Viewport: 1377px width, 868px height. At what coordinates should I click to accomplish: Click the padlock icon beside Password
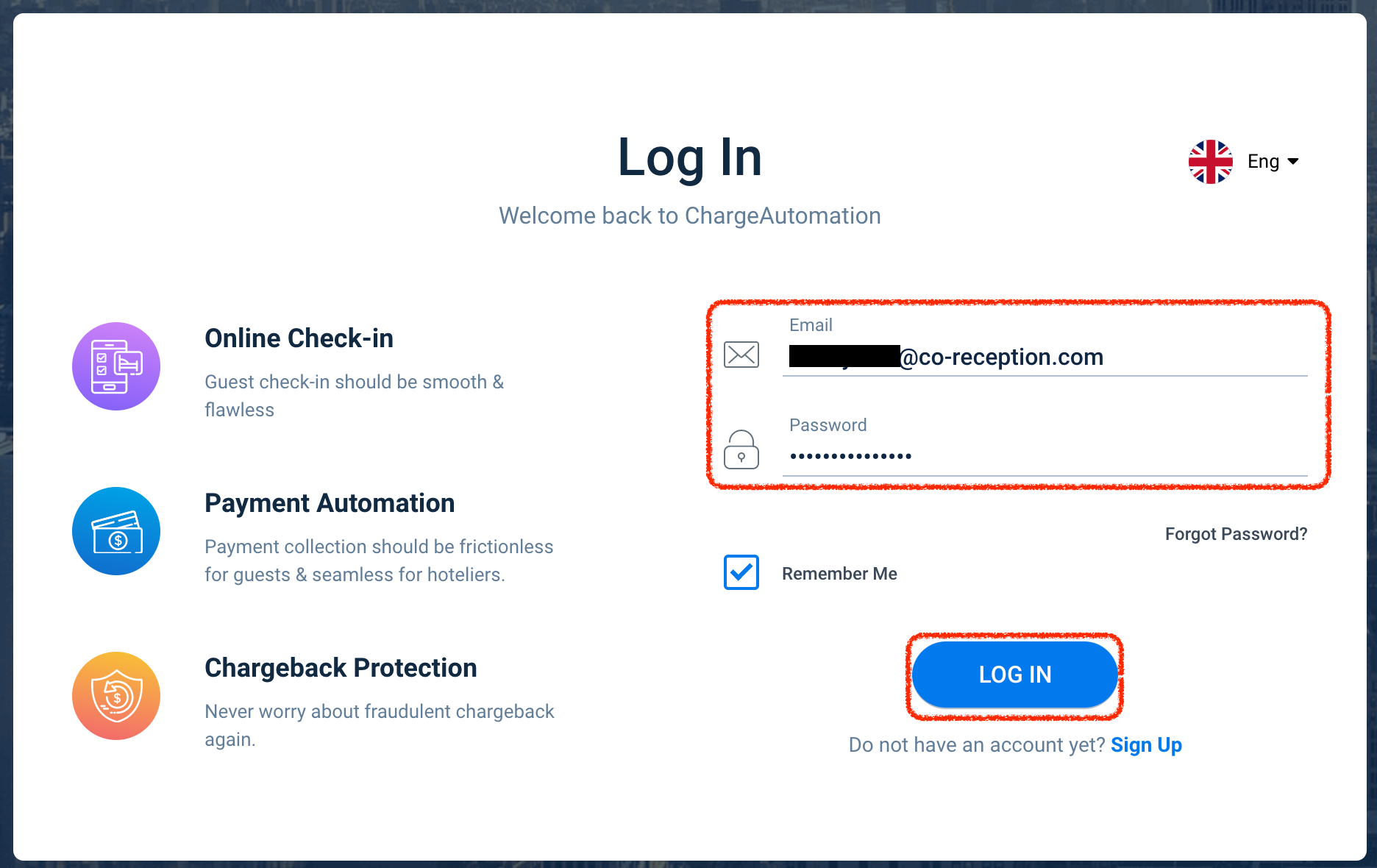[x=741, y=450]
